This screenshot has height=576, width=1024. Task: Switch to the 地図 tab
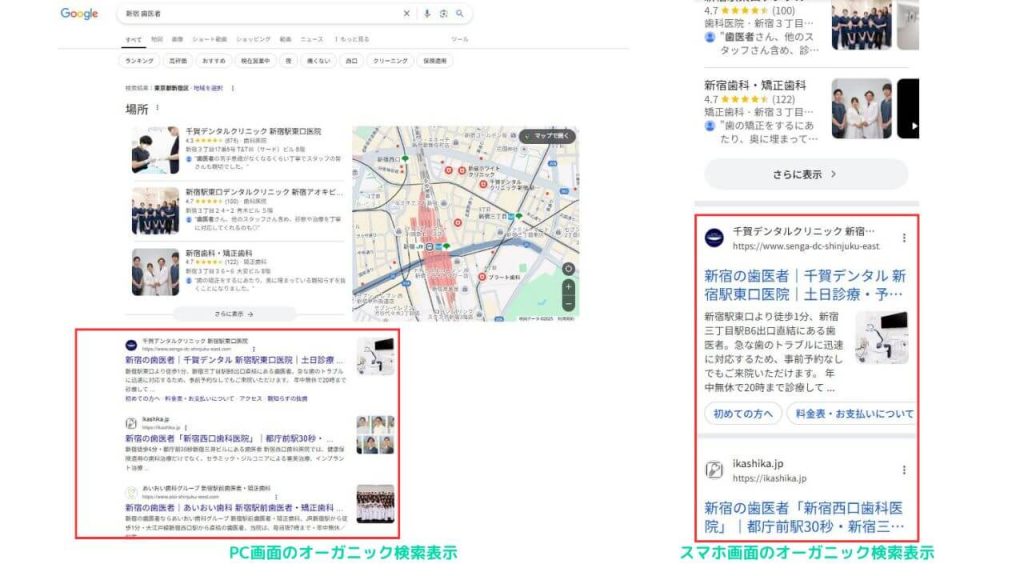coord(157,39)
